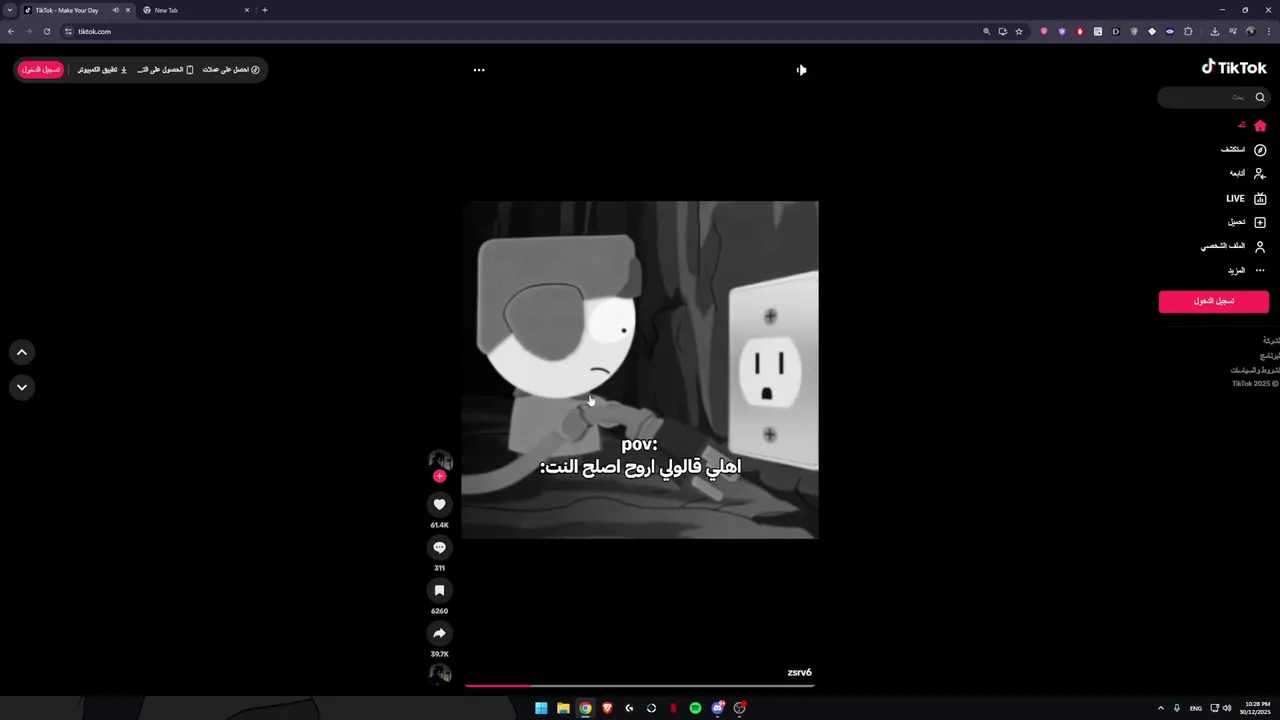This screenshot has width=1280, height=720.
Task: Open the Windows Start menu
Action: [x=541, y=708]
